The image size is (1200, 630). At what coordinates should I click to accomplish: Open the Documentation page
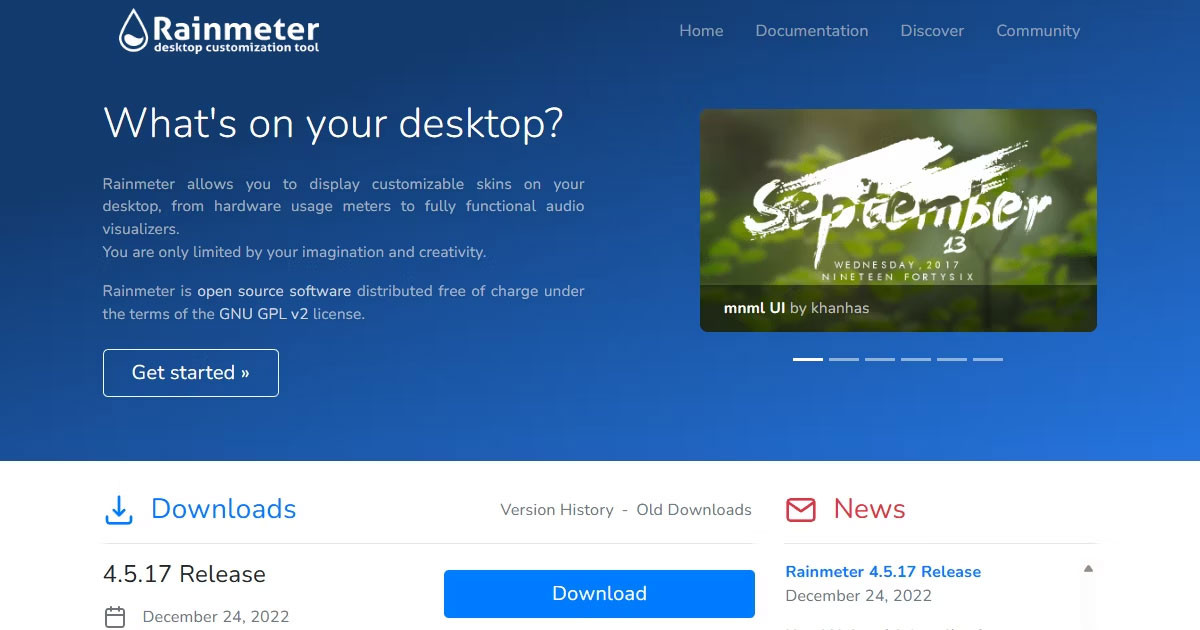(811, 31)
